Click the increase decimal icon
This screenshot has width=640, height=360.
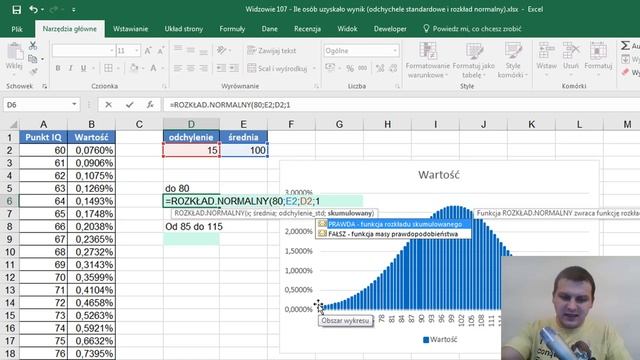tap(380, 68)
